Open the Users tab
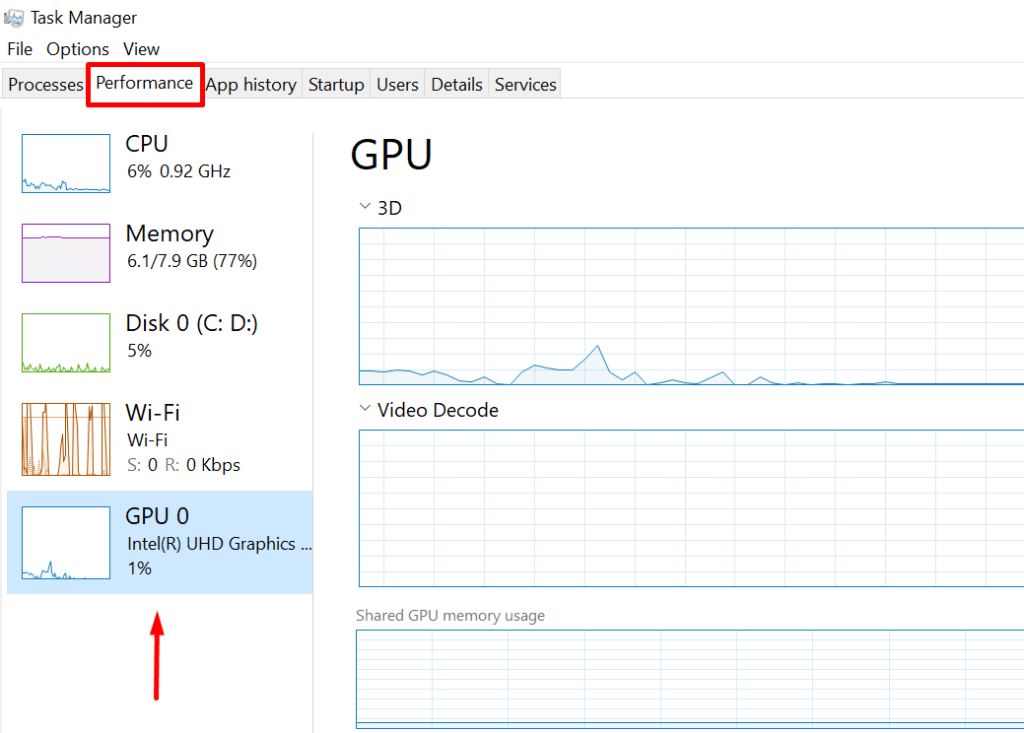Screen dimensions: 1024x733 click(x=397, y=85)
